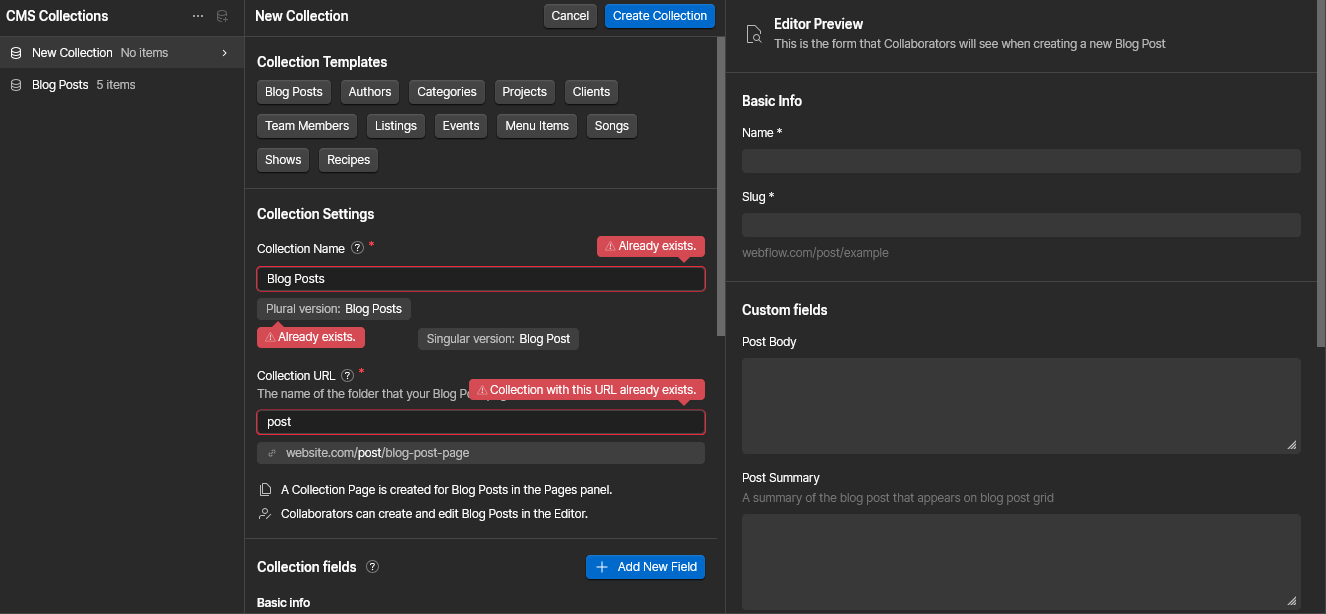Click the Collection fields help question icon
Viewport: 1326px width, 614px height.
(372, 567)
